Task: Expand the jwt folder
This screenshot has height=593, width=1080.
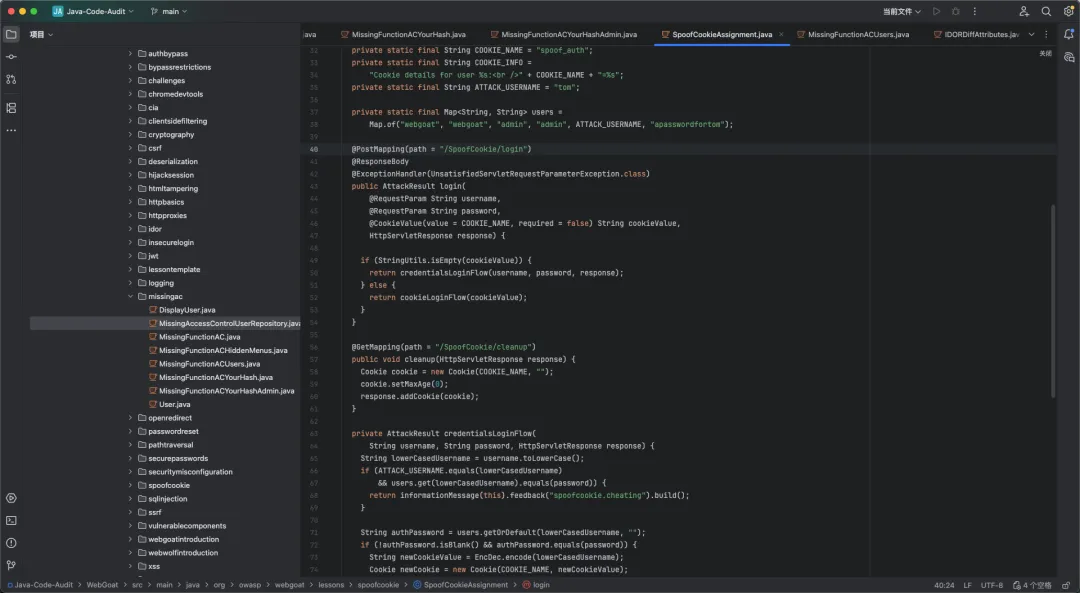Action: (x=130, y=256)
